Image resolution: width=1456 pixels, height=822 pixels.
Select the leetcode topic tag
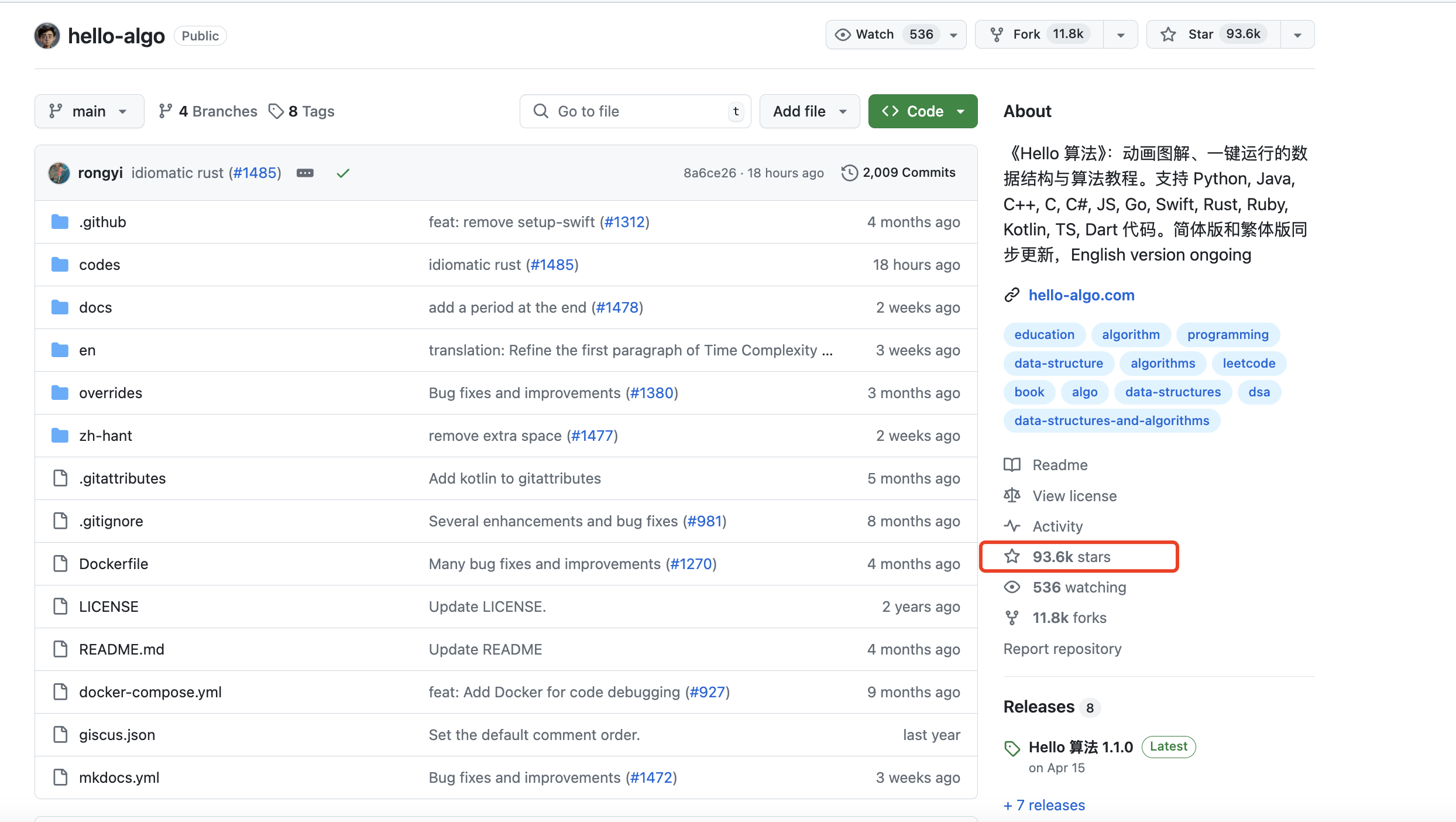1248,363
